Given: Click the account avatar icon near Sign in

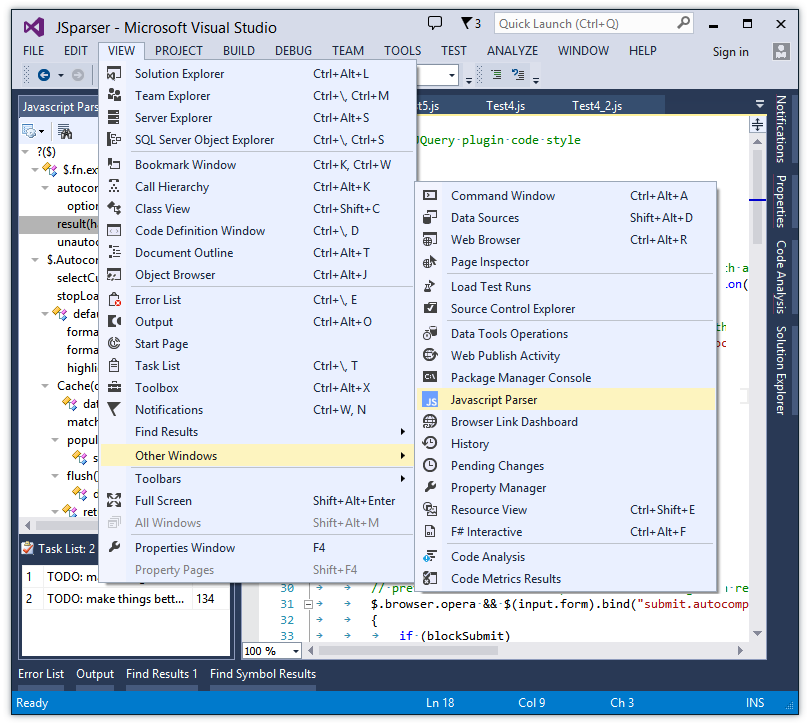Looking at the screenshot, I should point(781,51).
